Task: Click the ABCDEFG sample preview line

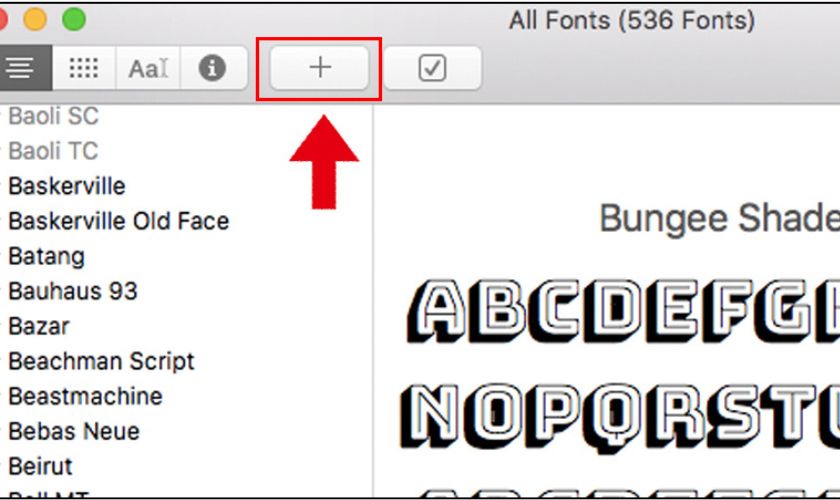Action: click(x=623, y=311)
